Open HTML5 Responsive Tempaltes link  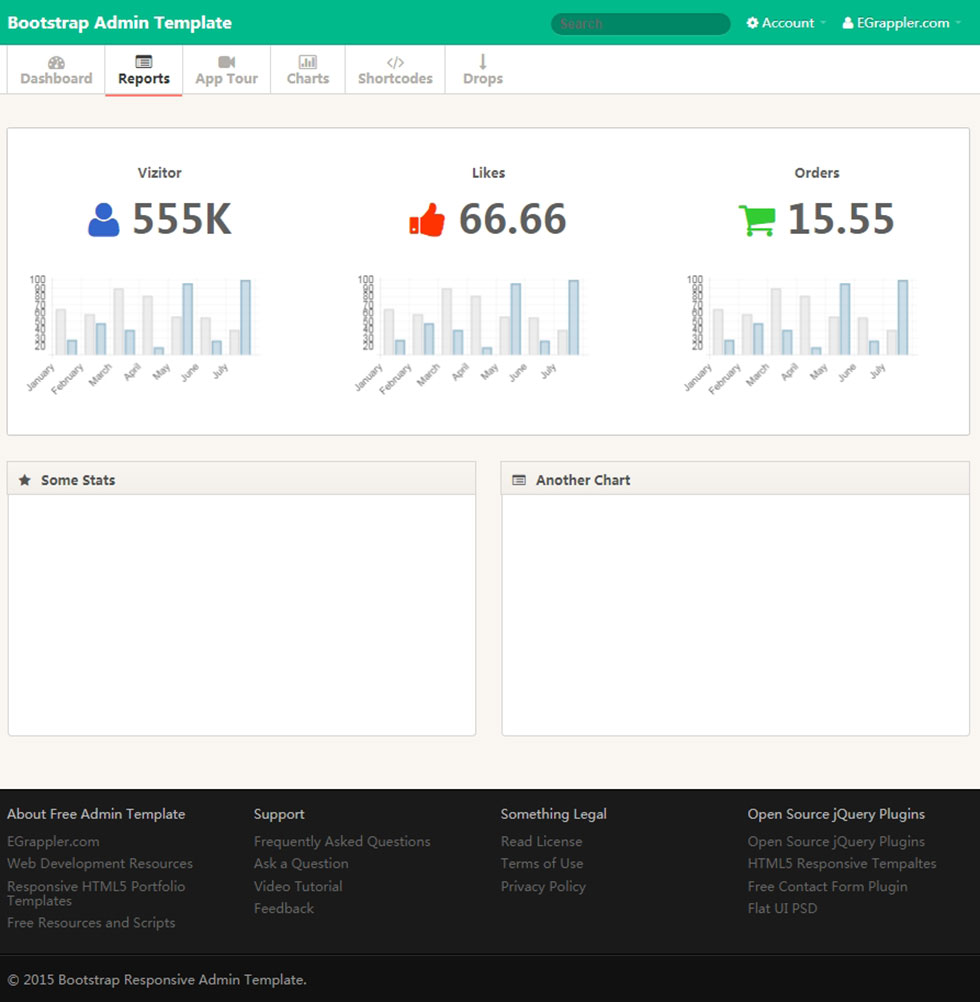(842, 863)
